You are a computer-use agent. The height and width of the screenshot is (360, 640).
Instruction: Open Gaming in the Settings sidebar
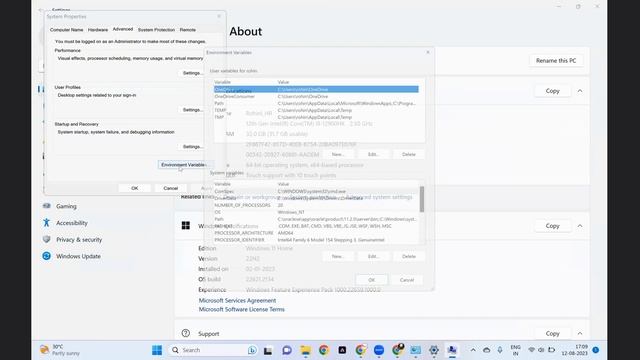point(66,206)
